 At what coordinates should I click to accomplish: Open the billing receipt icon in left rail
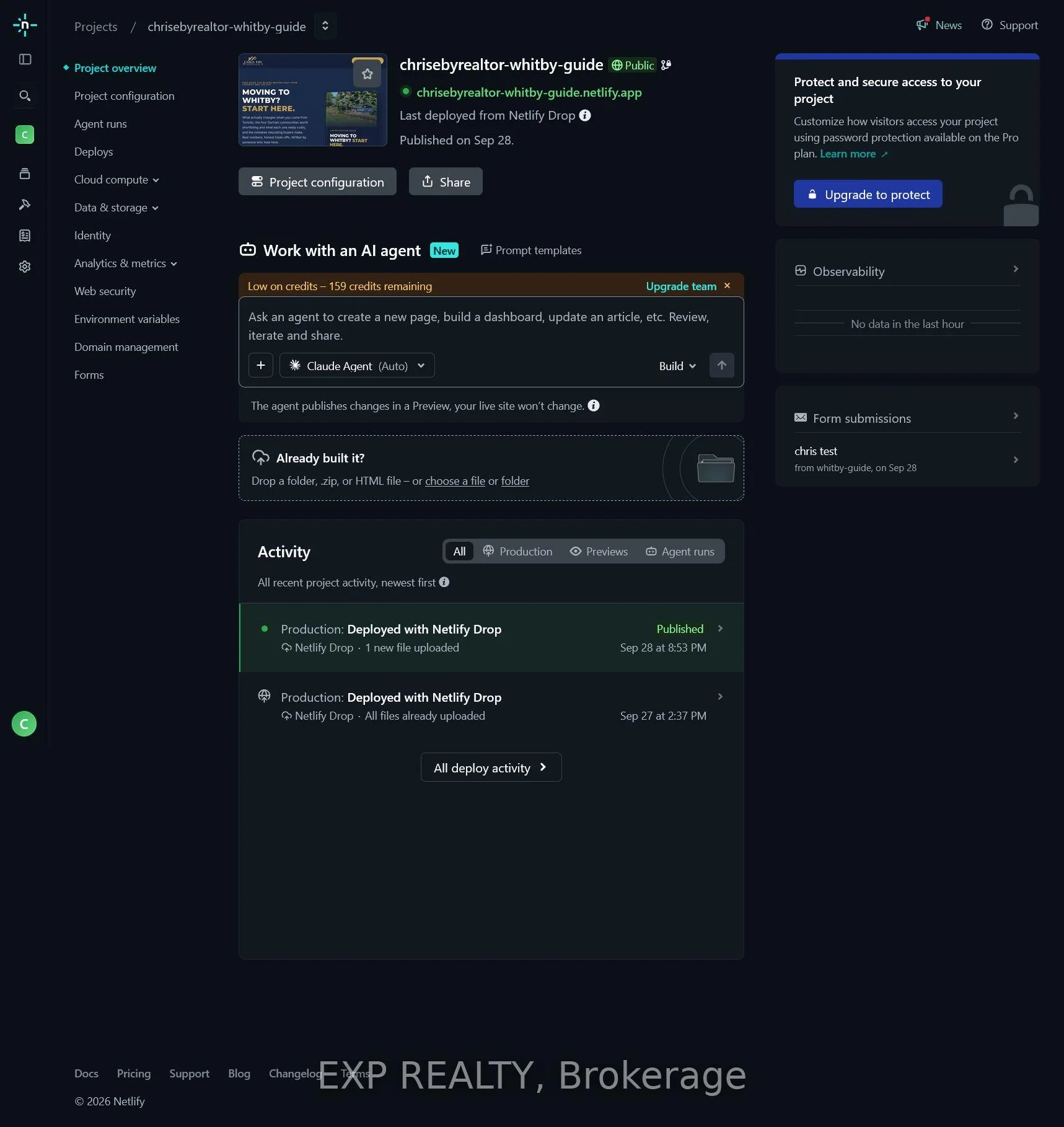(25, 236)
